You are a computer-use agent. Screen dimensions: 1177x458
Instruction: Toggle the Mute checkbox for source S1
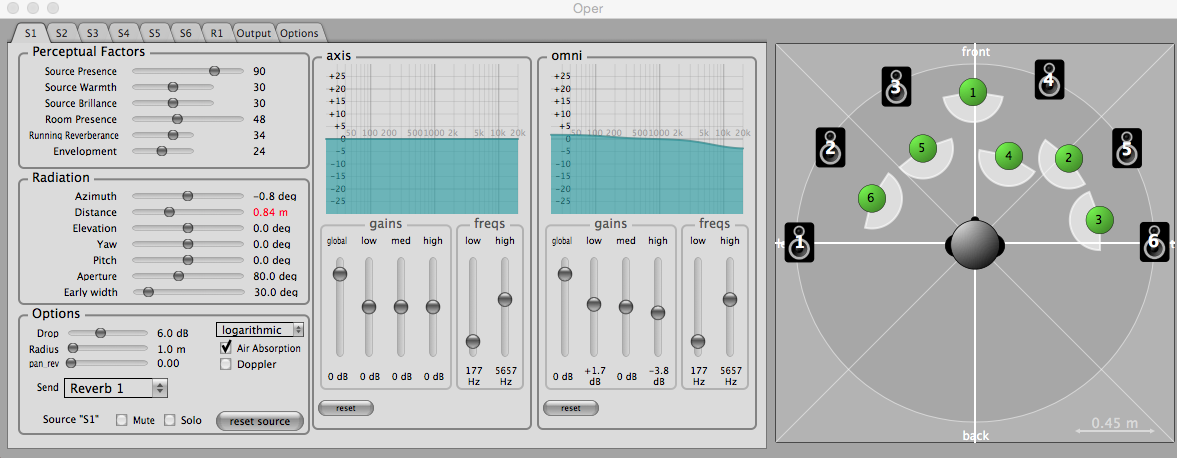click(x=122, y=420)
